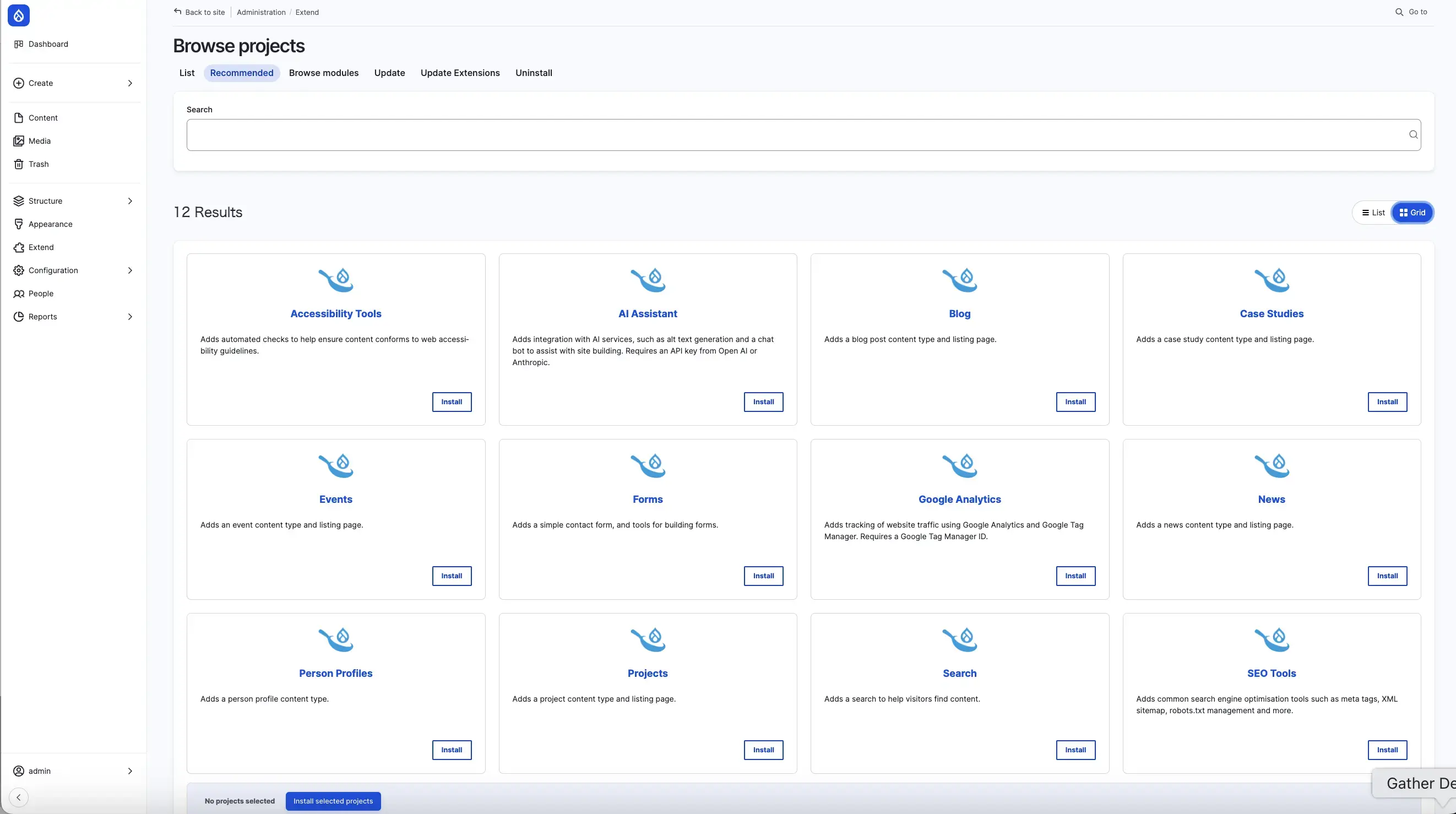Screen dimensions: 1456x814
Task: Click the People users icon
Action: (x=19, y=294)
